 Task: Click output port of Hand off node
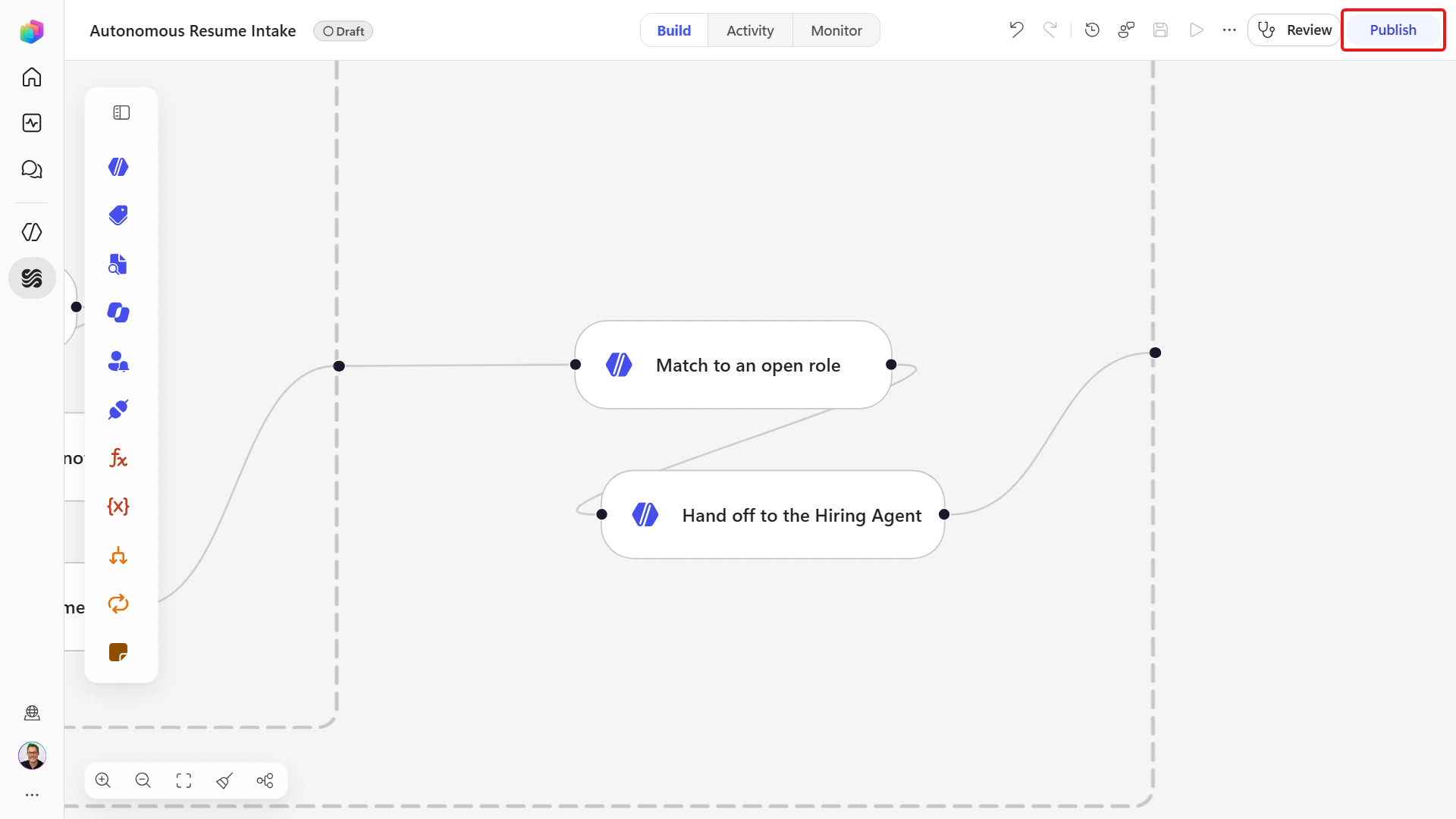click(944, 514)
